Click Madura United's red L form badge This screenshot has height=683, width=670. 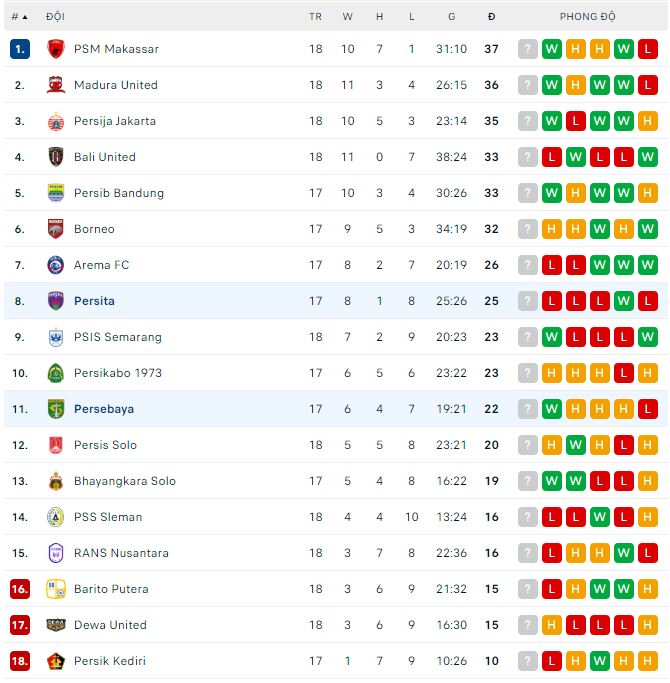[648, 85]
